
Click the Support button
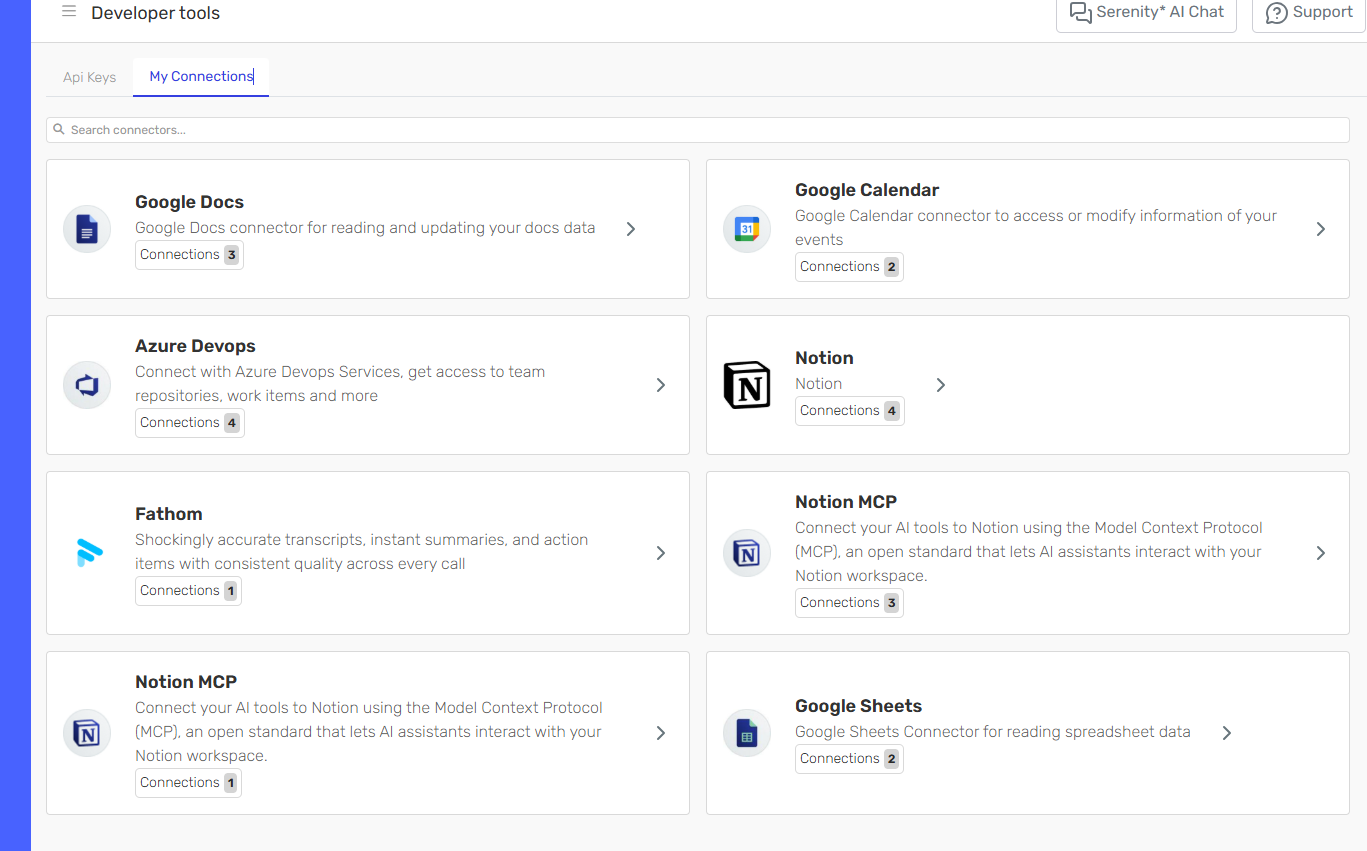tap(1308, 13)
